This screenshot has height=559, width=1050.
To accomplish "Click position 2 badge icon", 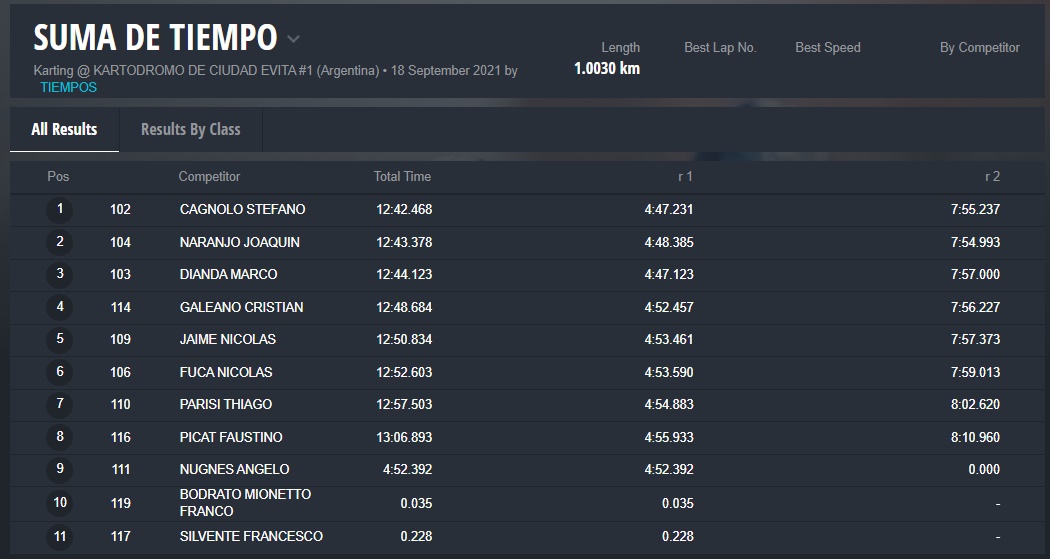I will pos(60,242).
